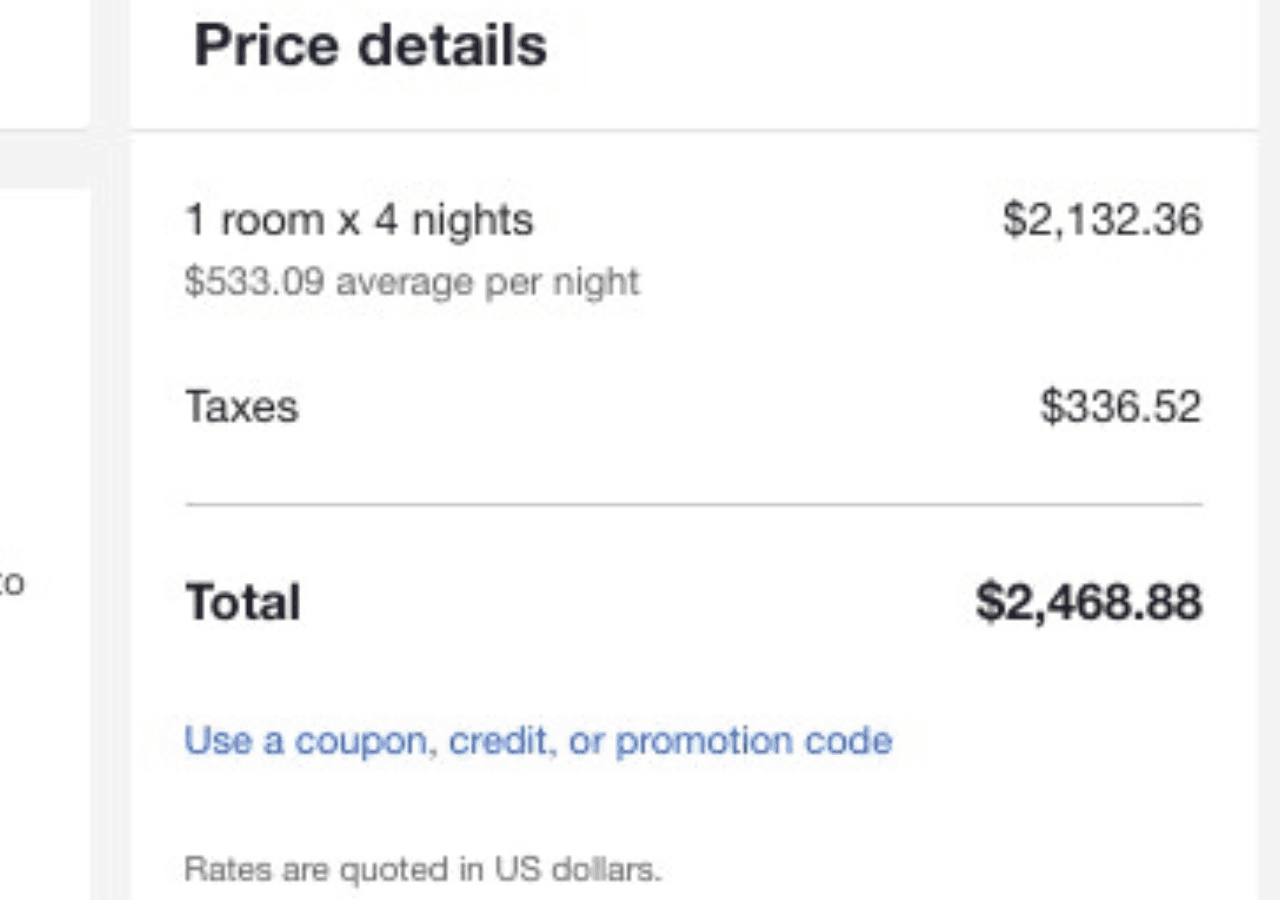Click the partially visible "to" text at left
The width and height of the screenshot is (1280, 900).
12,582
